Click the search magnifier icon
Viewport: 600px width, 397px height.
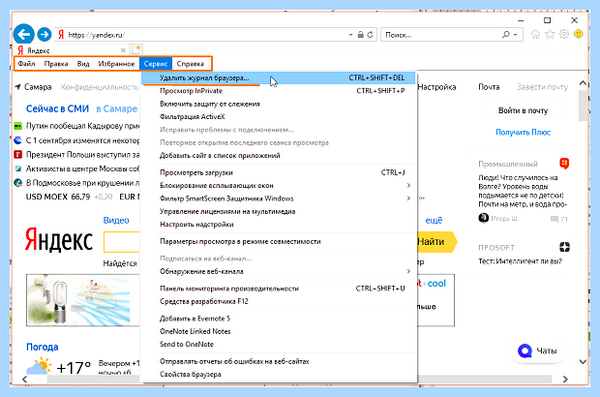[x=506, y=35]
